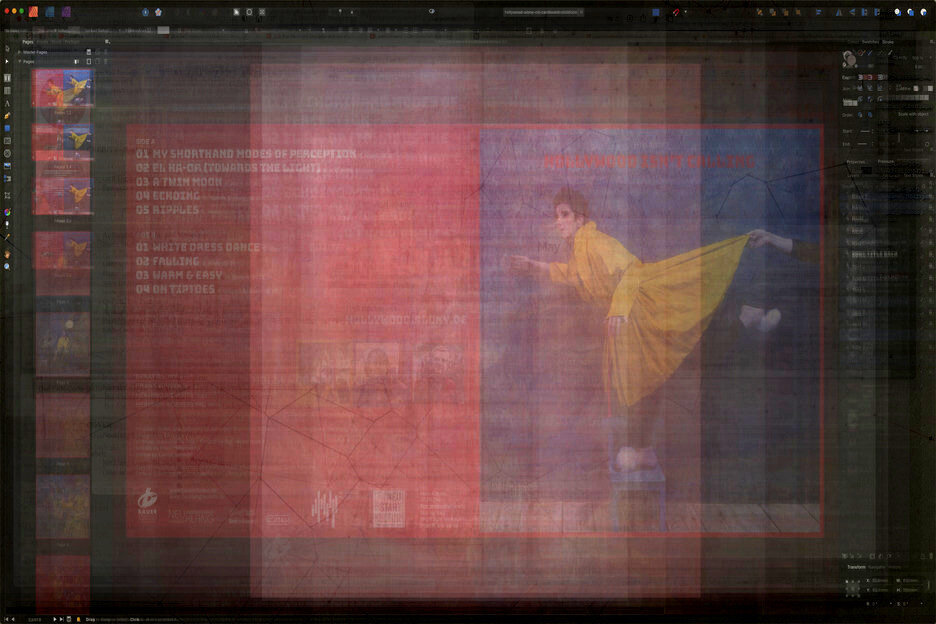936x624 pixels.
Task: Switch to the Swatches tab
Action: (870, 42)
